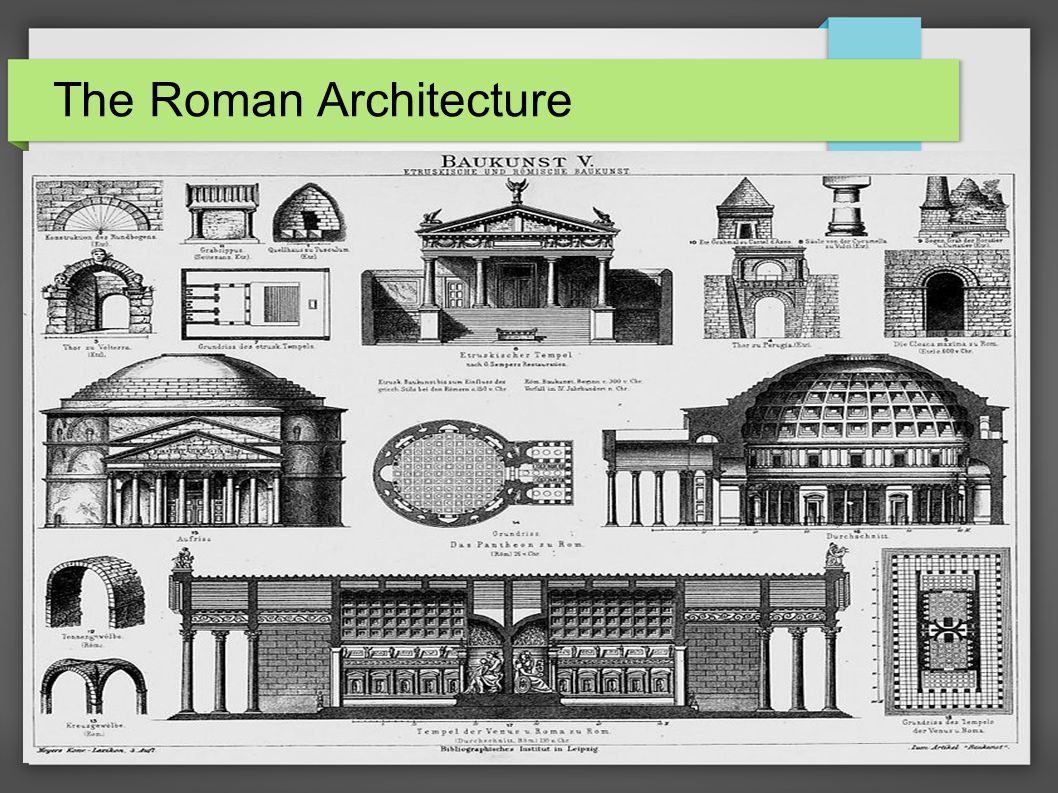Click the Thor zu Perugia gate drawing
Image resolution: width=1058 pixels, height=793 pixels.
771,293
